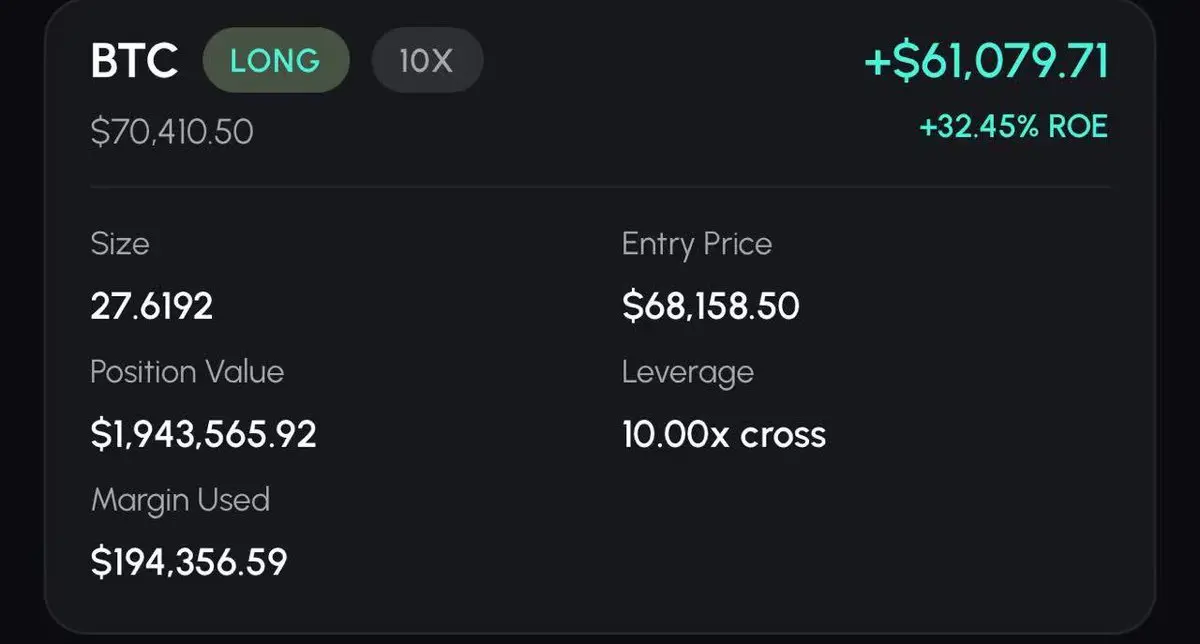Select the Entry Price label
This screenshot has height=644, width=1200.
696,244
